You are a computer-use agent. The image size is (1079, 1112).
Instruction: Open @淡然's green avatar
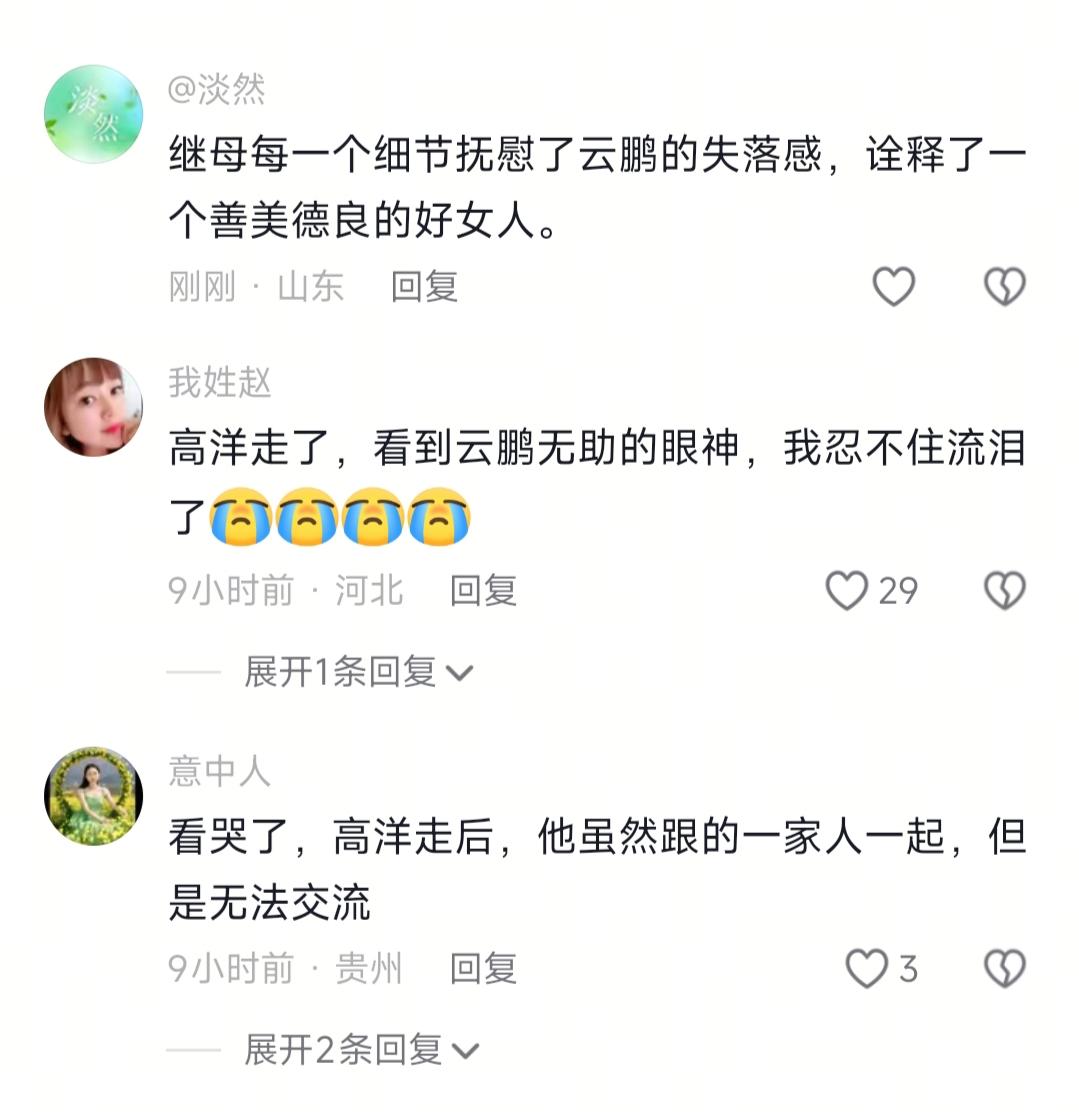pyautogui.click(x=94, y=114)
